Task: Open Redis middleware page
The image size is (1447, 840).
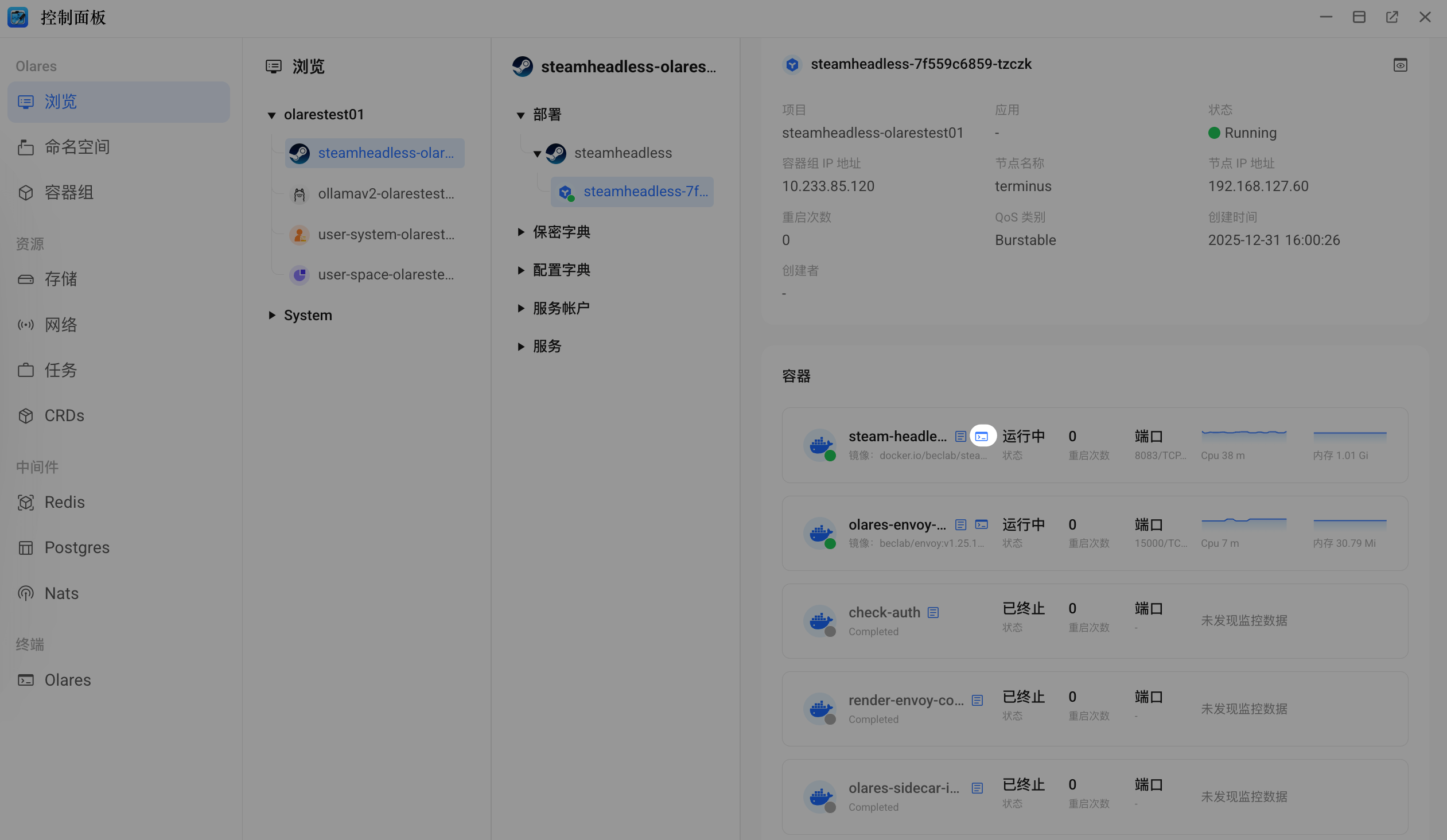Action: [x=64, y=503]
